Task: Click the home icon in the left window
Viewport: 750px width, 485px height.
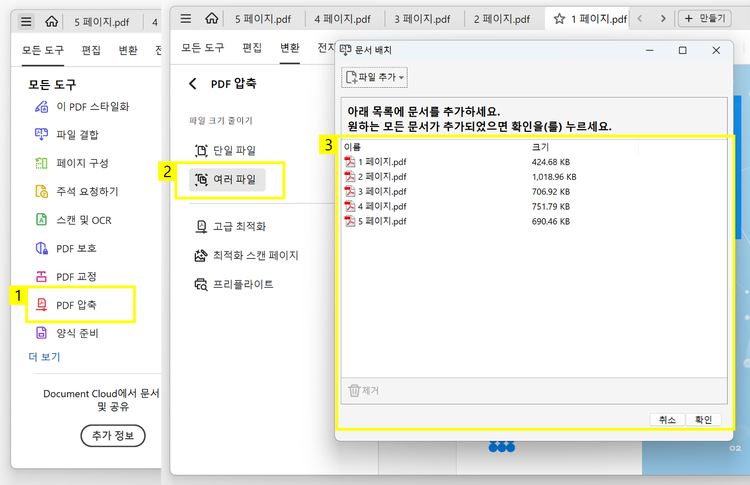Action: coord(52,22)
